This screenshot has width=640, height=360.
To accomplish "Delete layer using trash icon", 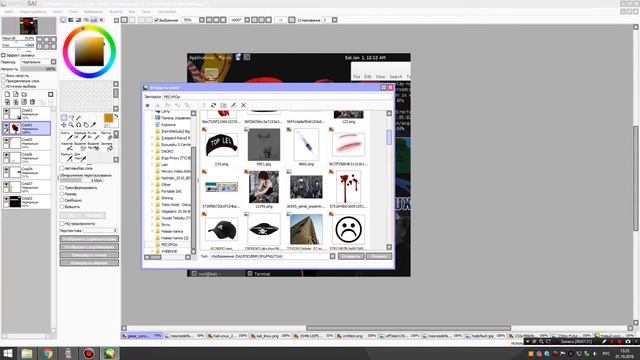I will click(32, 102).
